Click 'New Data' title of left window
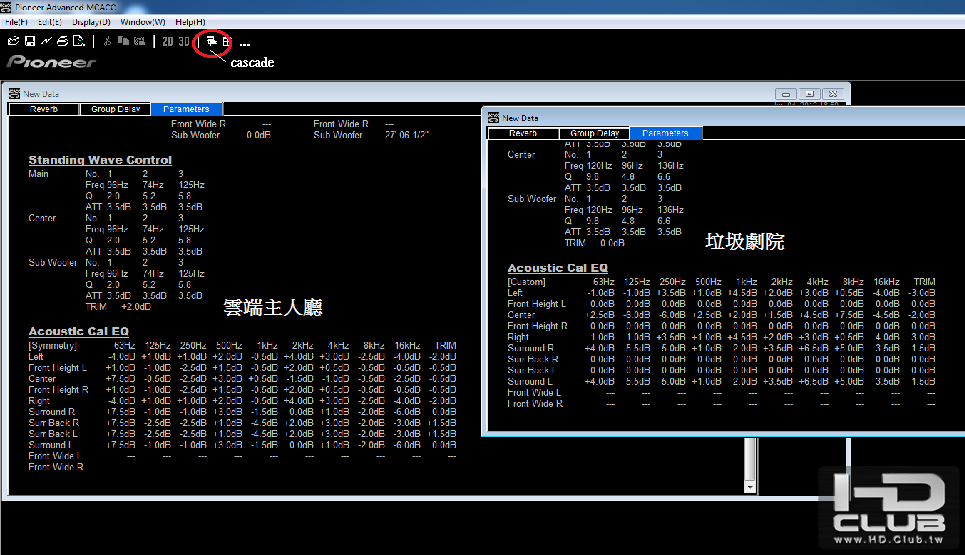The height and width of the screenshot is (555, 965). click(41, 94)
